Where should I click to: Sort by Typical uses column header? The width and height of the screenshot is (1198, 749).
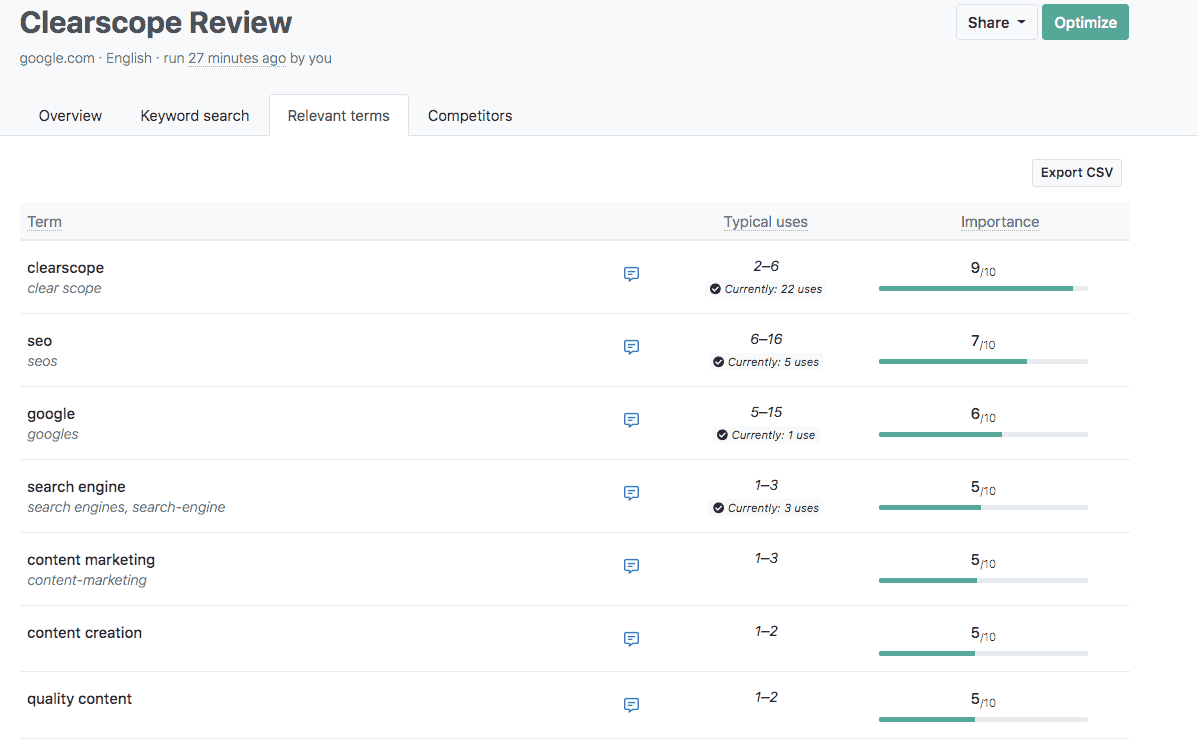pyautogui.click(x=765, y=222)
